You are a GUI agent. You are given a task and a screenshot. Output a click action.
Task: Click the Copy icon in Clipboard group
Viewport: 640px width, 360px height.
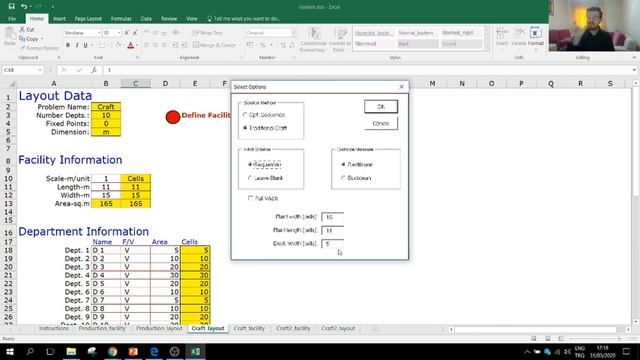pos(22,39)
